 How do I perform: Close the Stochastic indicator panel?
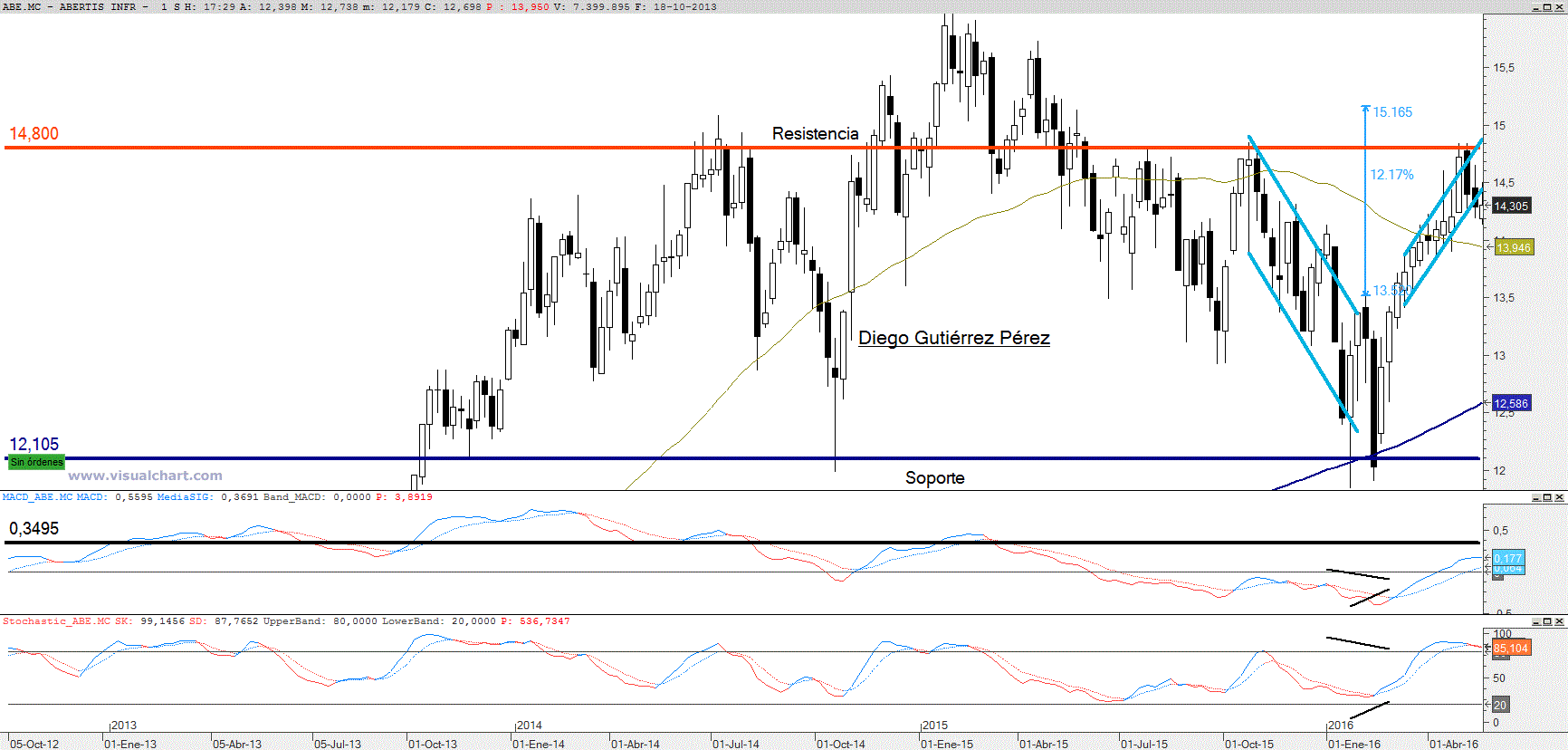[1559, 621]
